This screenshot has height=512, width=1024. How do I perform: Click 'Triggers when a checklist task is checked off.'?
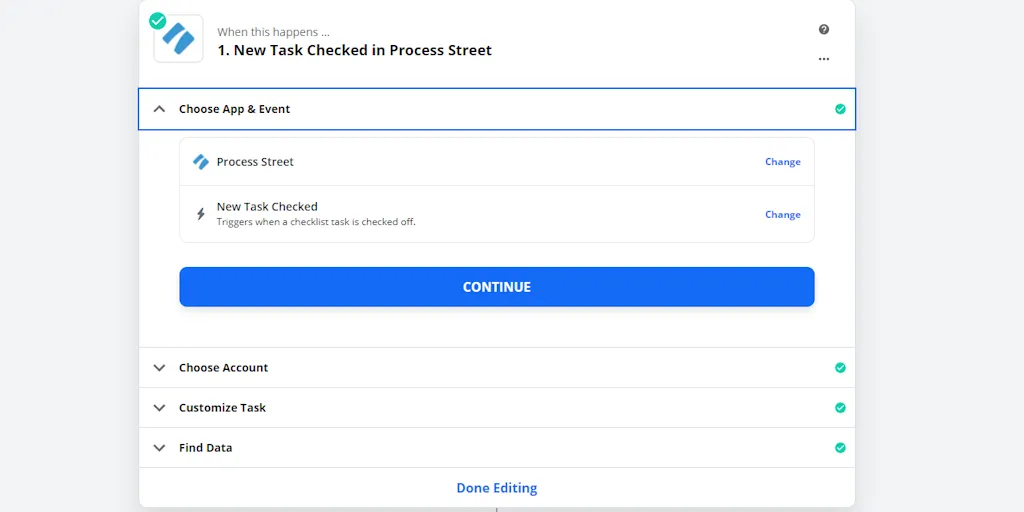click(316, 221)
